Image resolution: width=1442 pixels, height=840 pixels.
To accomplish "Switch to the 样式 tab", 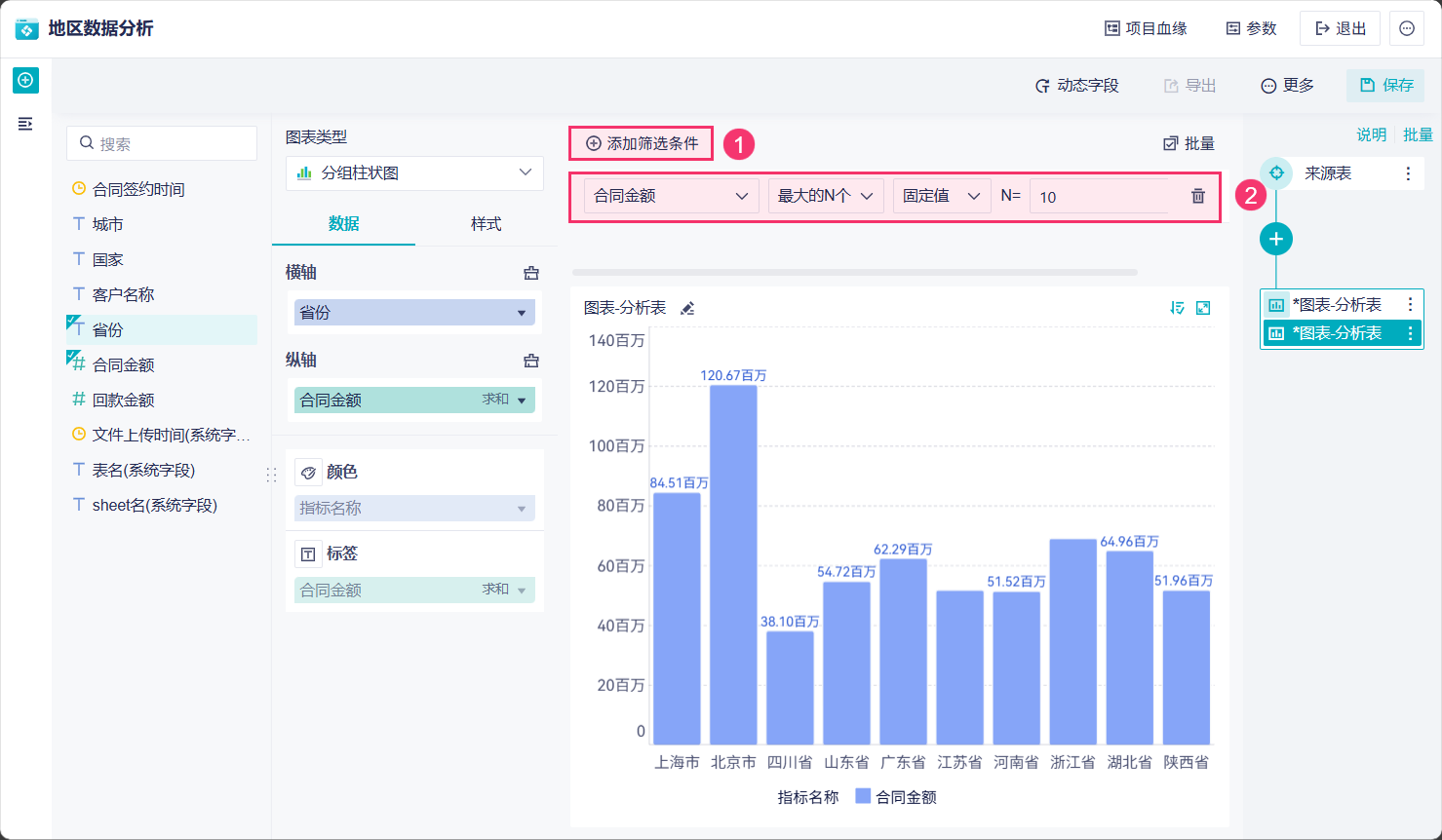I will [486, 224].
